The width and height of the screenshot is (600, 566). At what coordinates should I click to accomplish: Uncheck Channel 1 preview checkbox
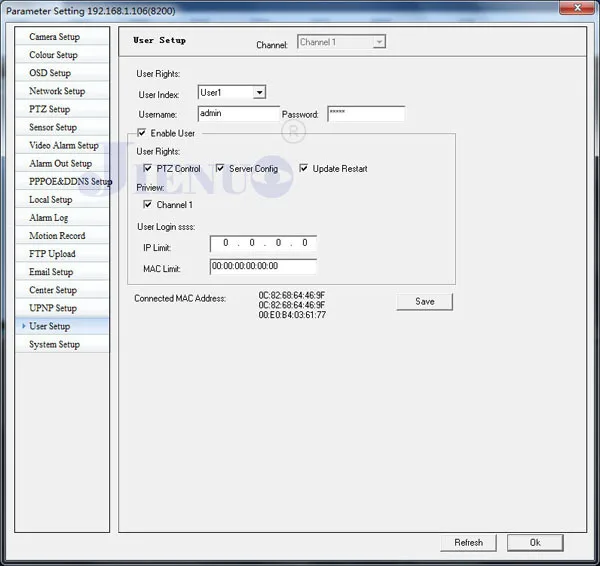147,204
